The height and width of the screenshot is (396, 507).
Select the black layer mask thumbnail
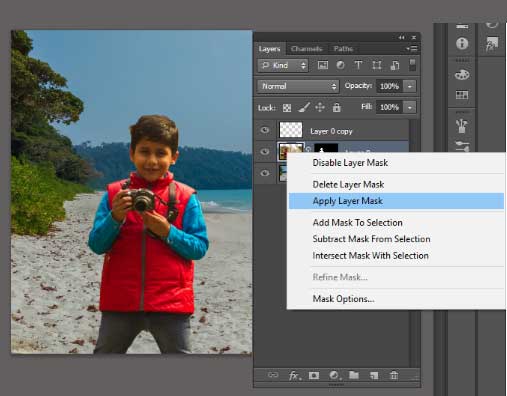(x=326, y=148)
